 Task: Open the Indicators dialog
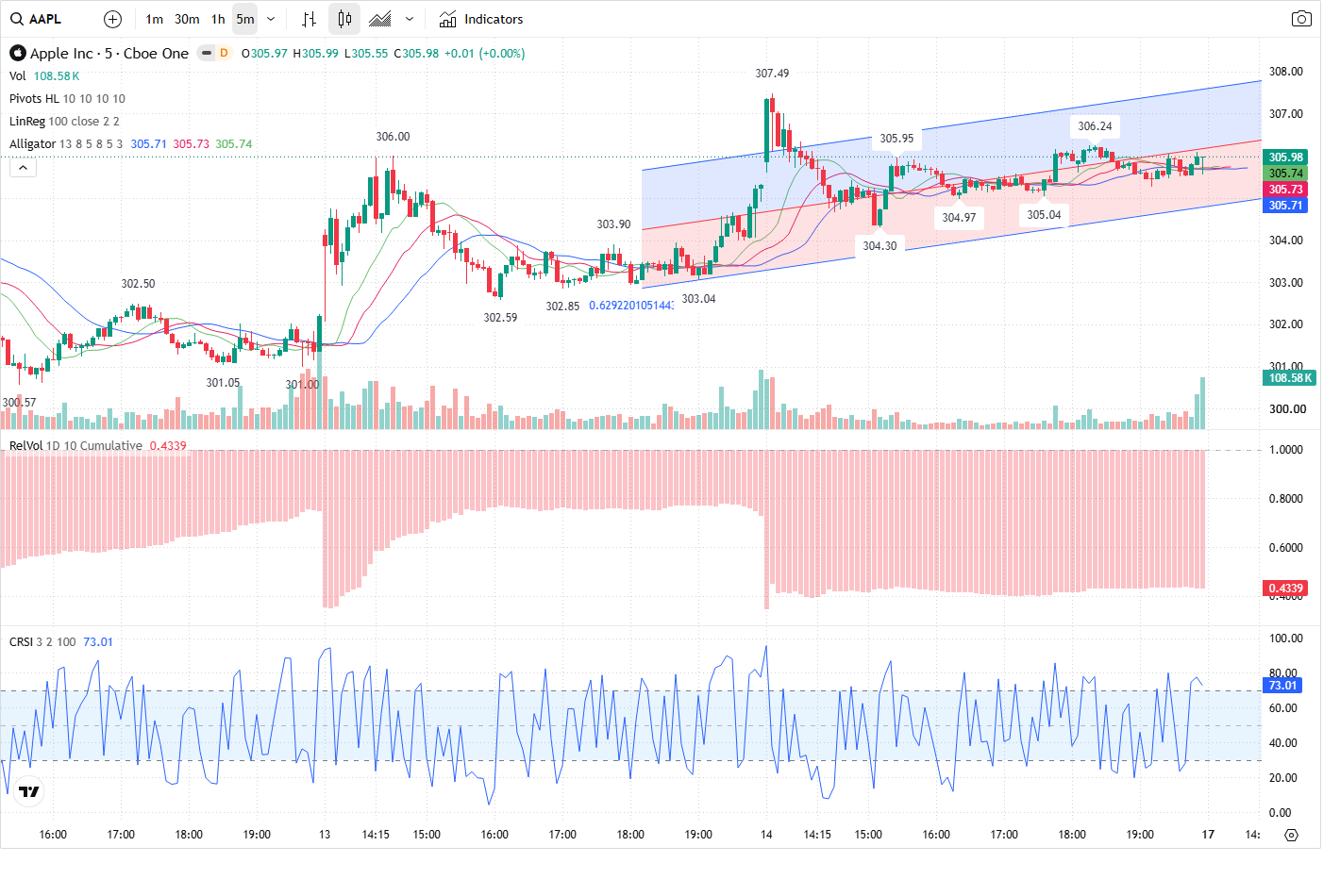coord(481,19)
